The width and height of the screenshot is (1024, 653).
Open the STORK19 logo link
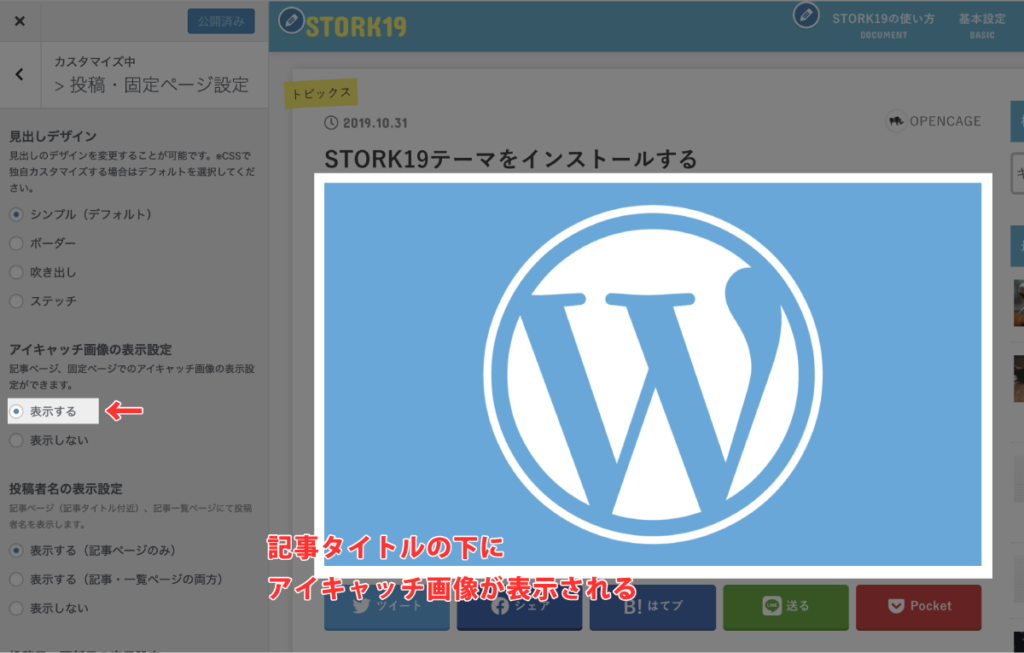[356, 27]
